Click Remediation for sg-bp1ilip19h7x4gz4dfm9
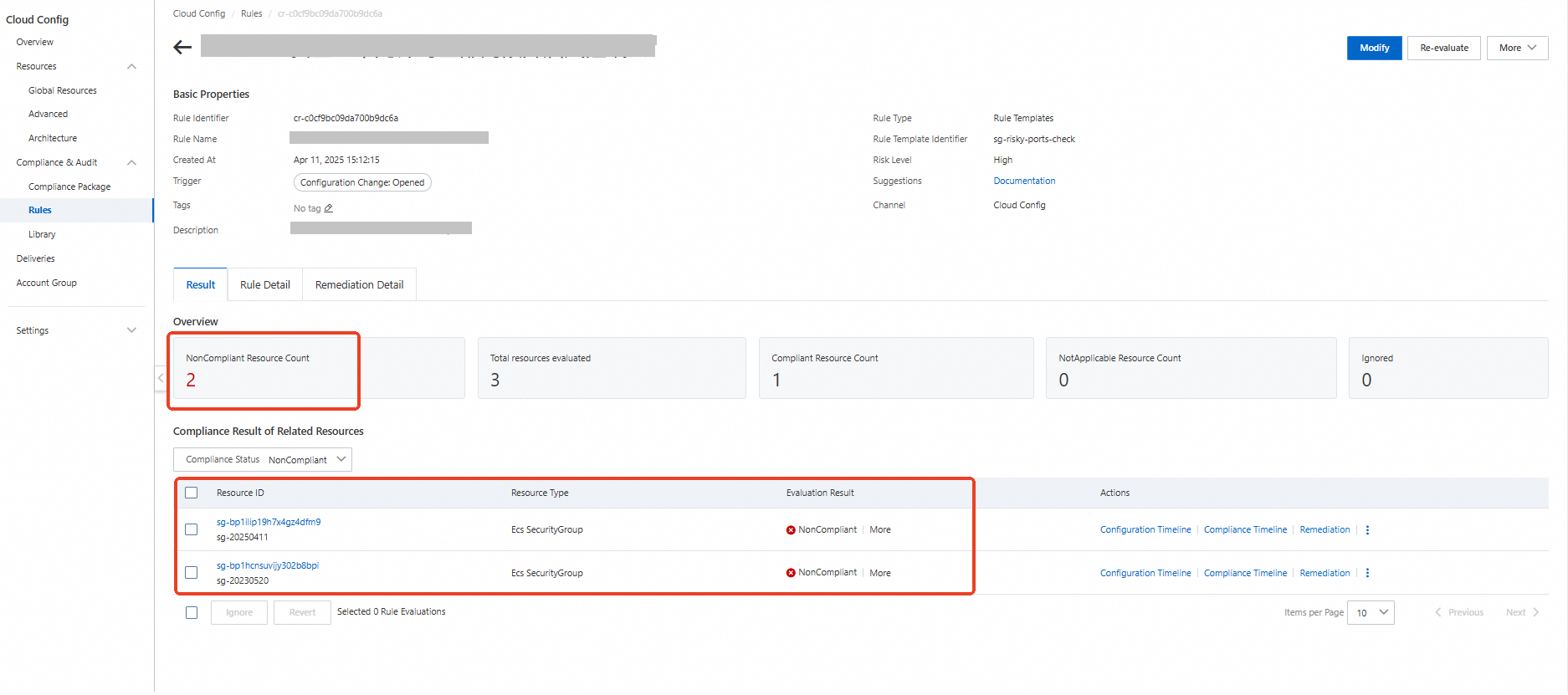 coord(1325,529)
